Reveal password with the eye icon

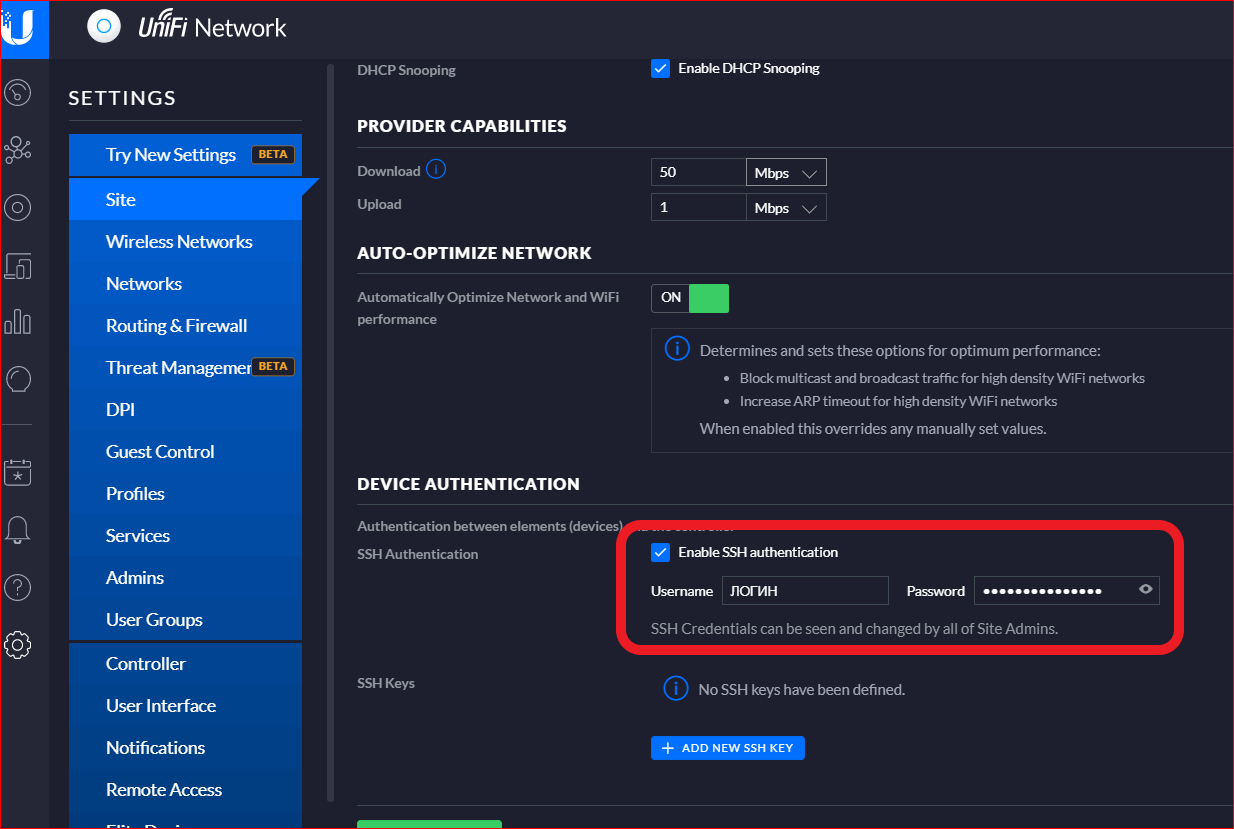click(x=1146, y=590)
